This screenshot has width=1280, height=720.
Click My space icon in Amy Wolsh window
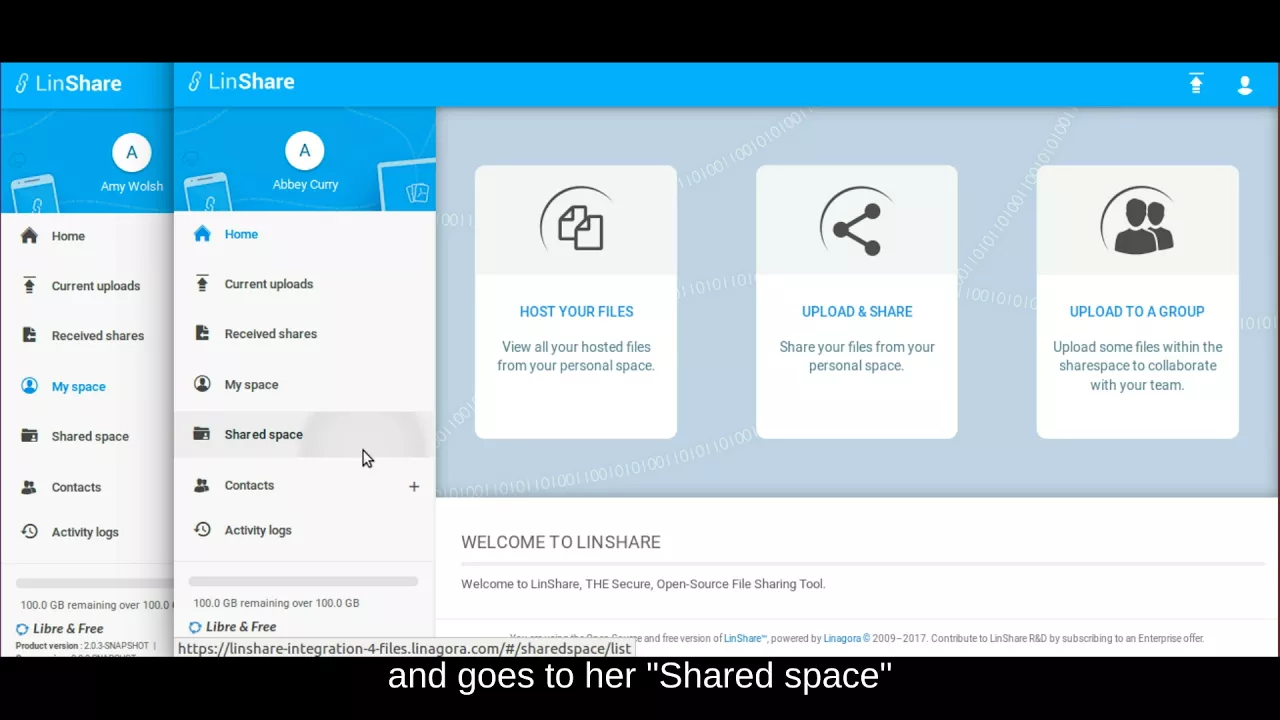(x=29, y=386)
